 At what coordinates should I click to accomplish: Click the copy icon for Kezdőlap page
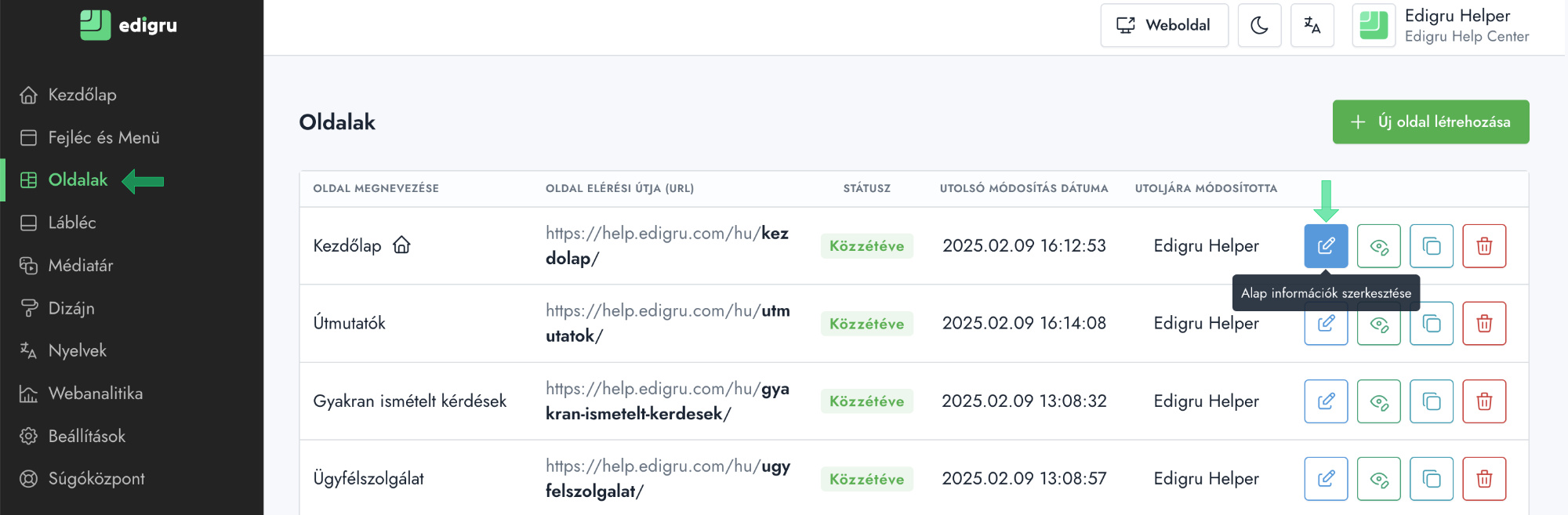pos(1431,246)
